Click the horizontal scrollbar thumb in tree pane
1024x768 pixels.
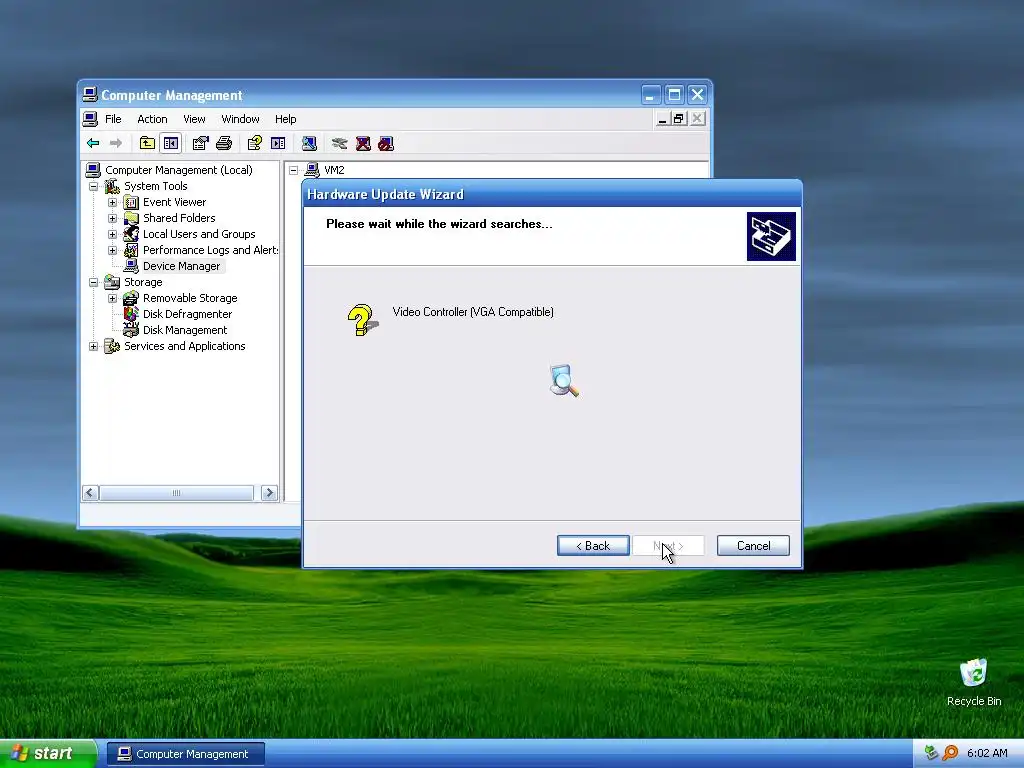coord(176,493)
